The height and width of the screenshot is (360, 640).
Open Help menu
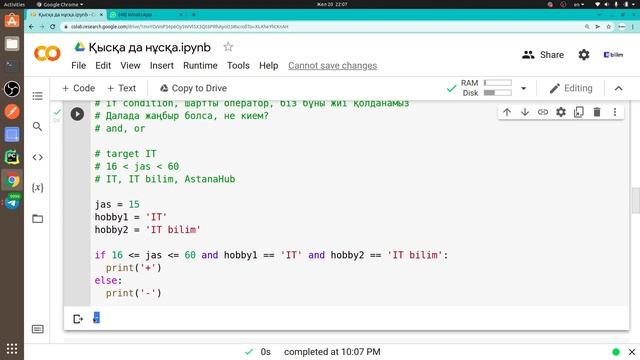[x=269, y=66]
